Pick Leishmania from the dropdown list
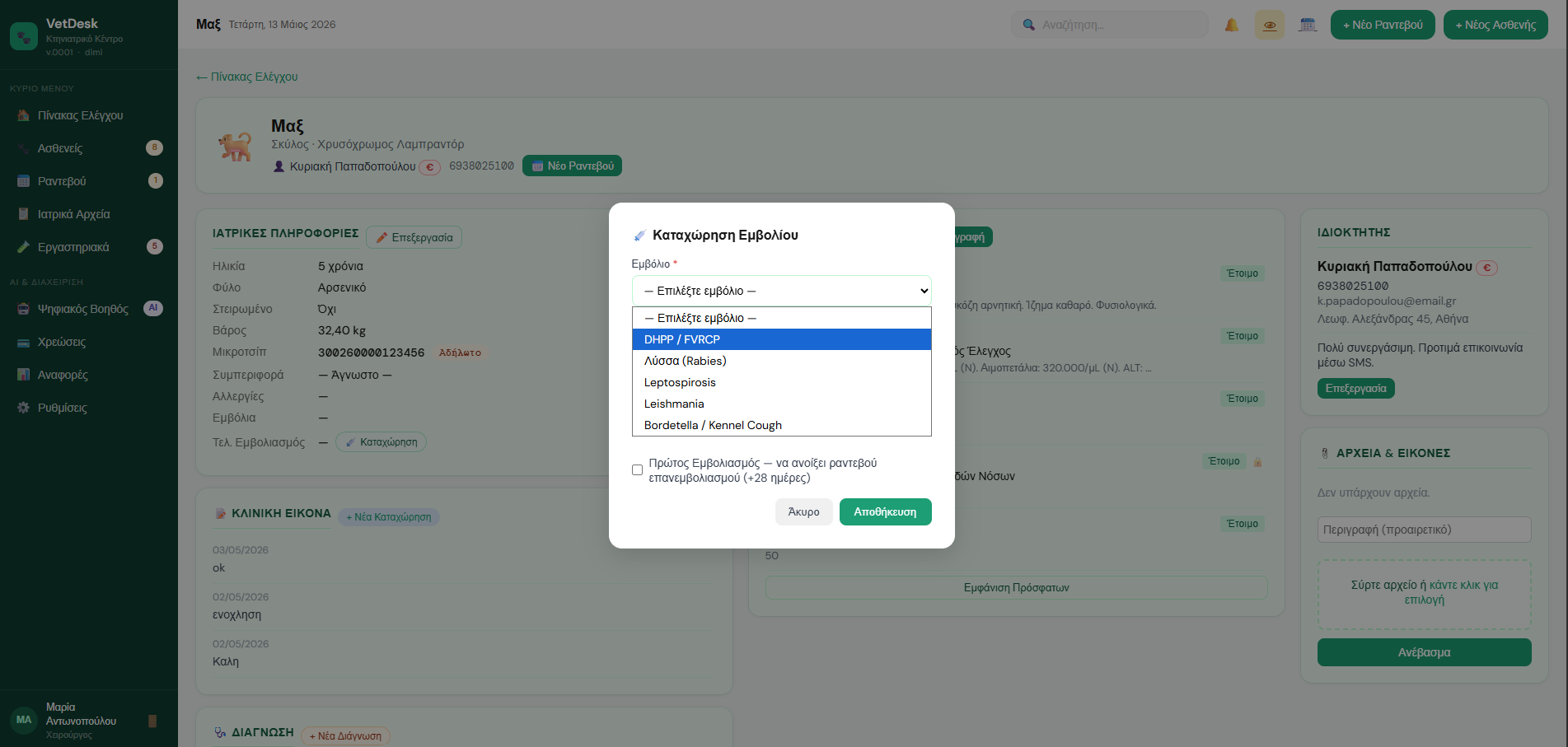This screenshot has height=747, width=1568. [781, 404]
